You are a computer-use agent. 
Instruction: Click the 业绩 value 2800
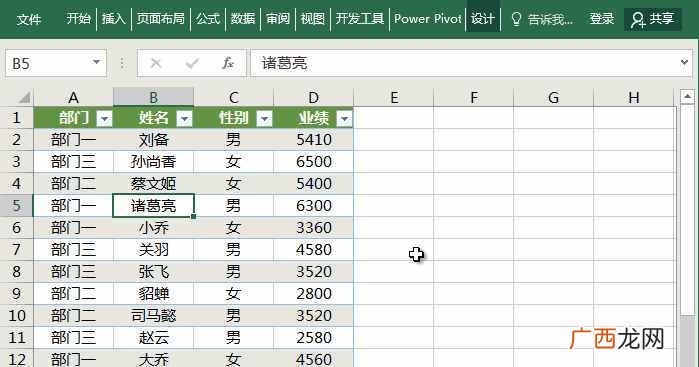pyautogui.click(x=313, y=293)
